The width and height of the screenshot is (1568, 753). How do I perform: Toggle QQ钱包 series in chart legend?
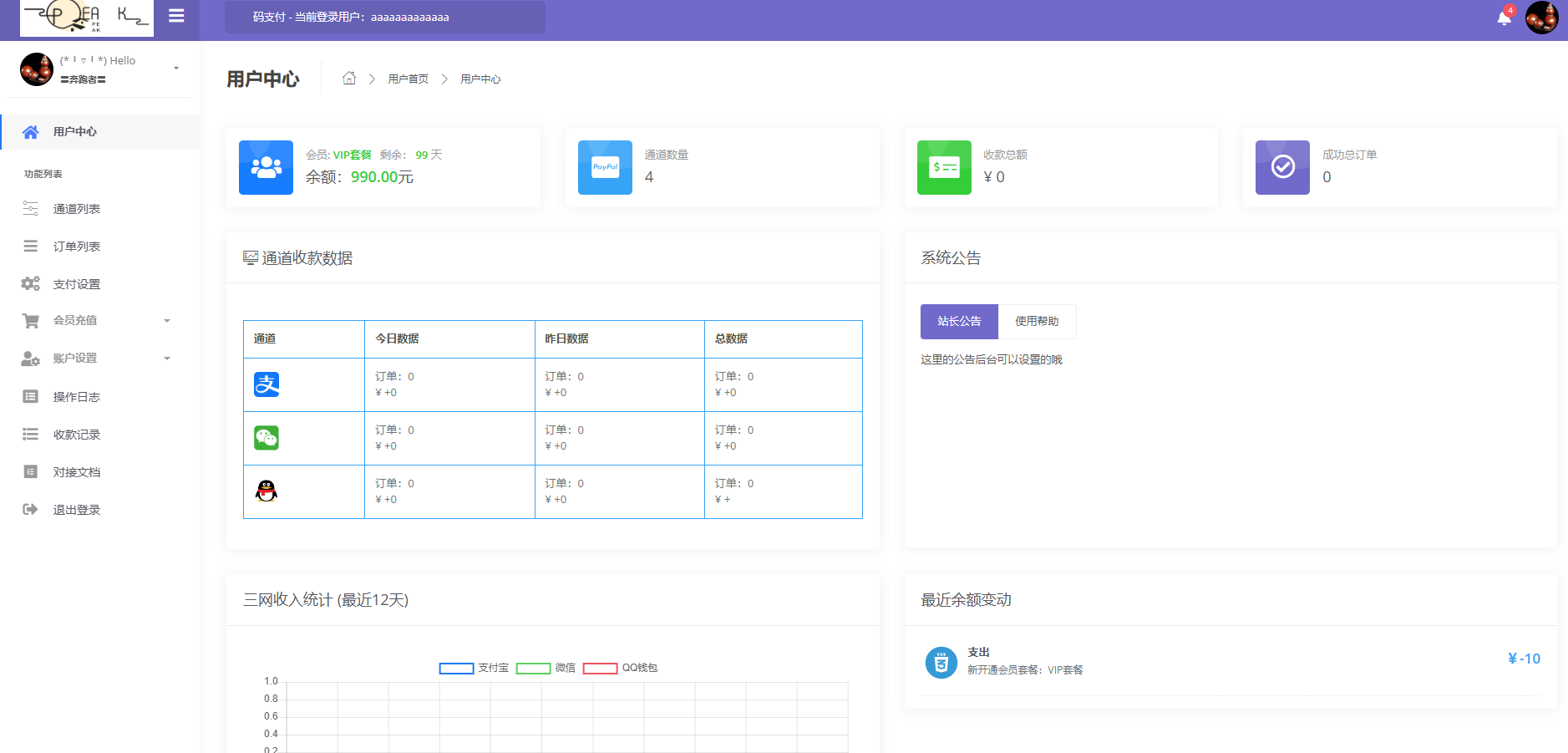pos(620,668)
